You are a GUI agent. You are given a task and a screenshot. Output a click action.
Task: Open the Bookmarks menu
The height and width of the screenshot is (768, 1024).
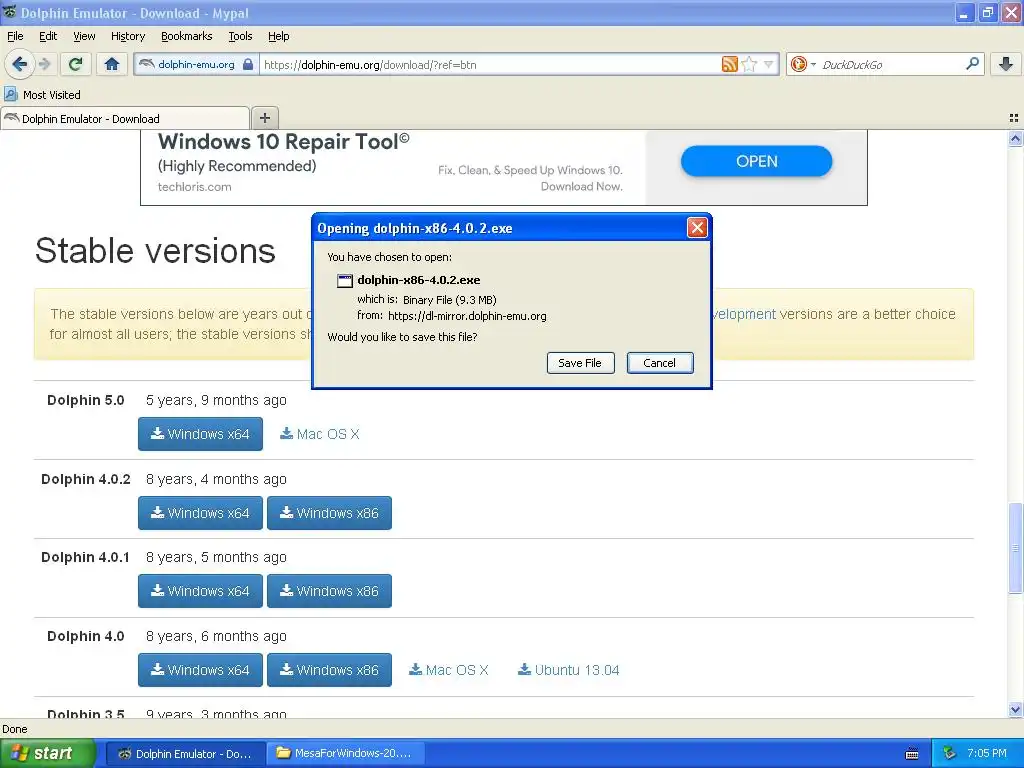[187, 36]
